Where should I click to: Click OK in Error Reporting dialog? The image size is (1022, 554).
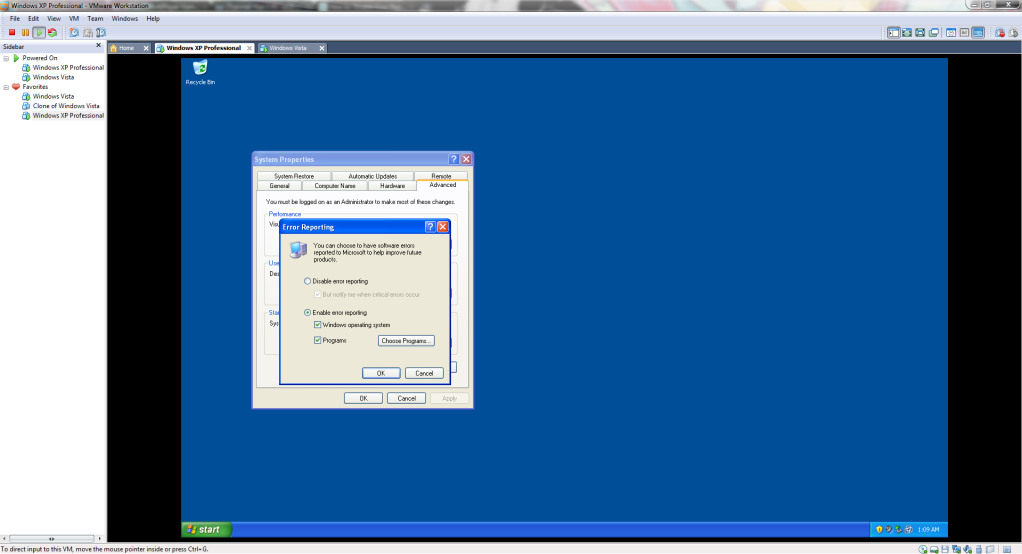pos(381,373)
